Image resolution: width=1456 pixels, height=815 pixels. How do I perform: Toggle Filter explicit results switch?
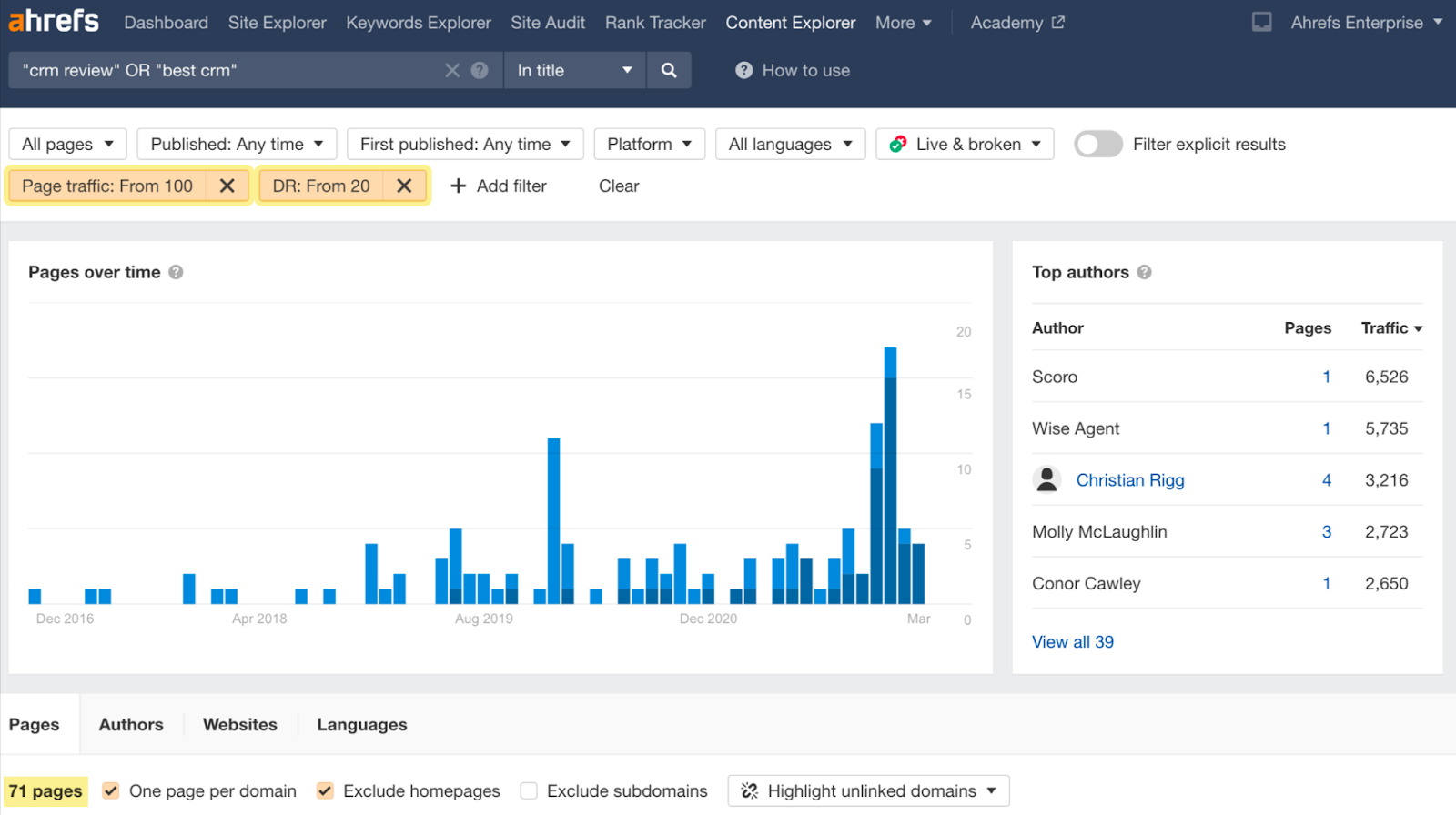point(1097,144)
